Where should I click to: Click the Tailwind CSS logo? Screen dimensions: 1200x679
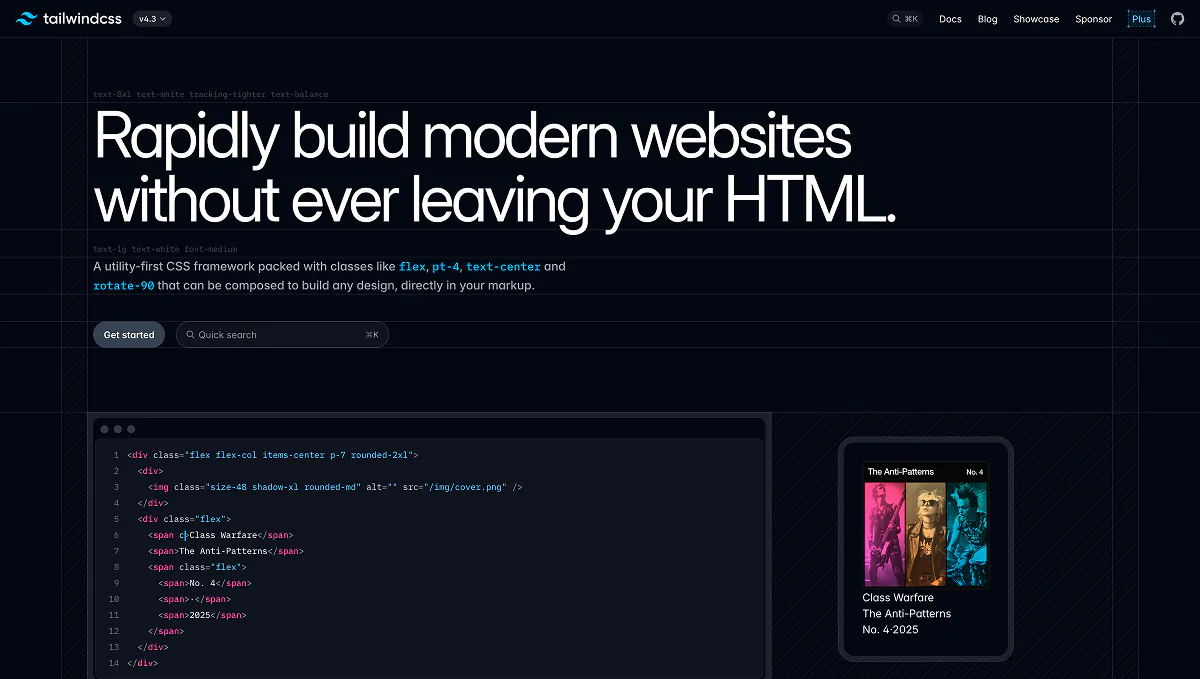[70, 18]
